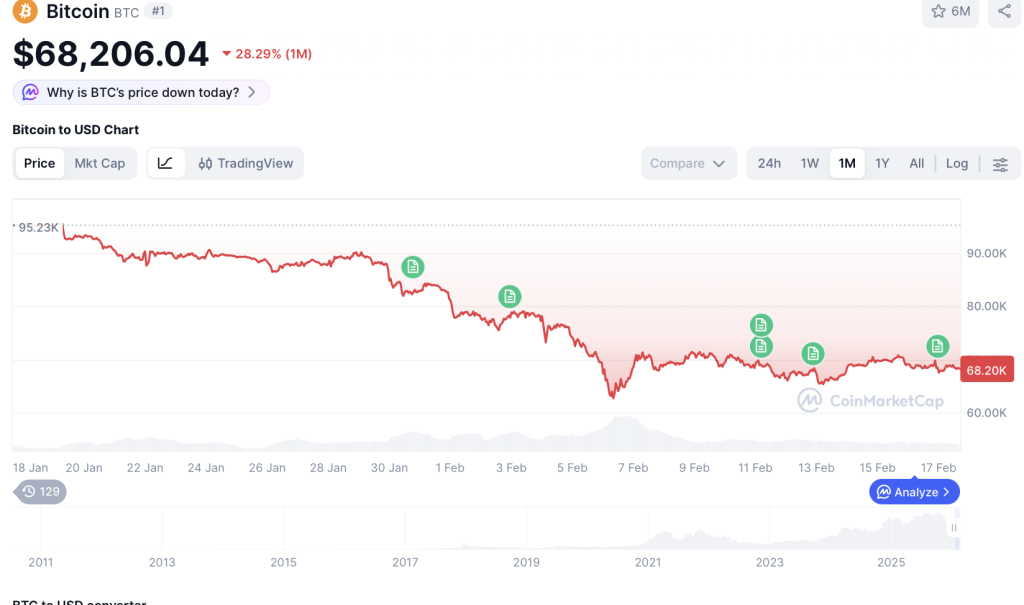Select the All time range button

point(917,163)
